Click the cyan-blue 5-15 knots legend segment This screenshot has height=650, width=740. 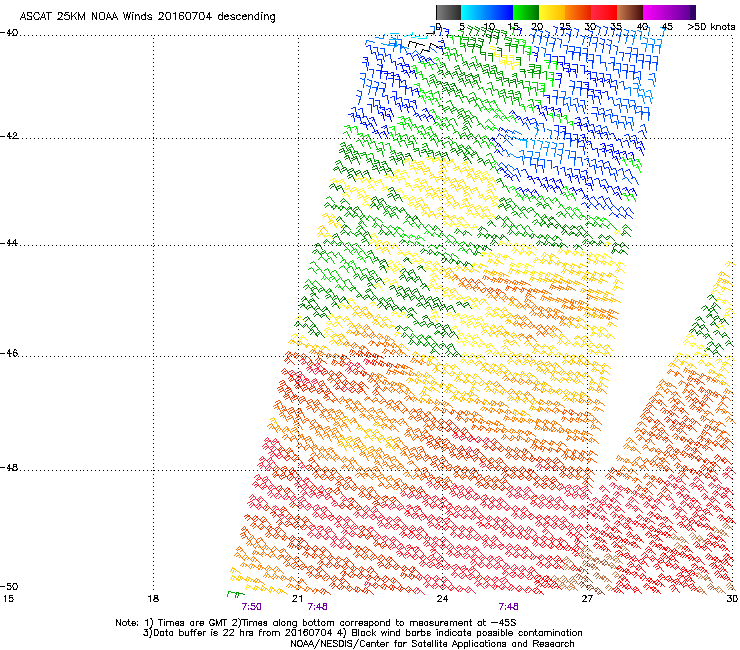487,12
